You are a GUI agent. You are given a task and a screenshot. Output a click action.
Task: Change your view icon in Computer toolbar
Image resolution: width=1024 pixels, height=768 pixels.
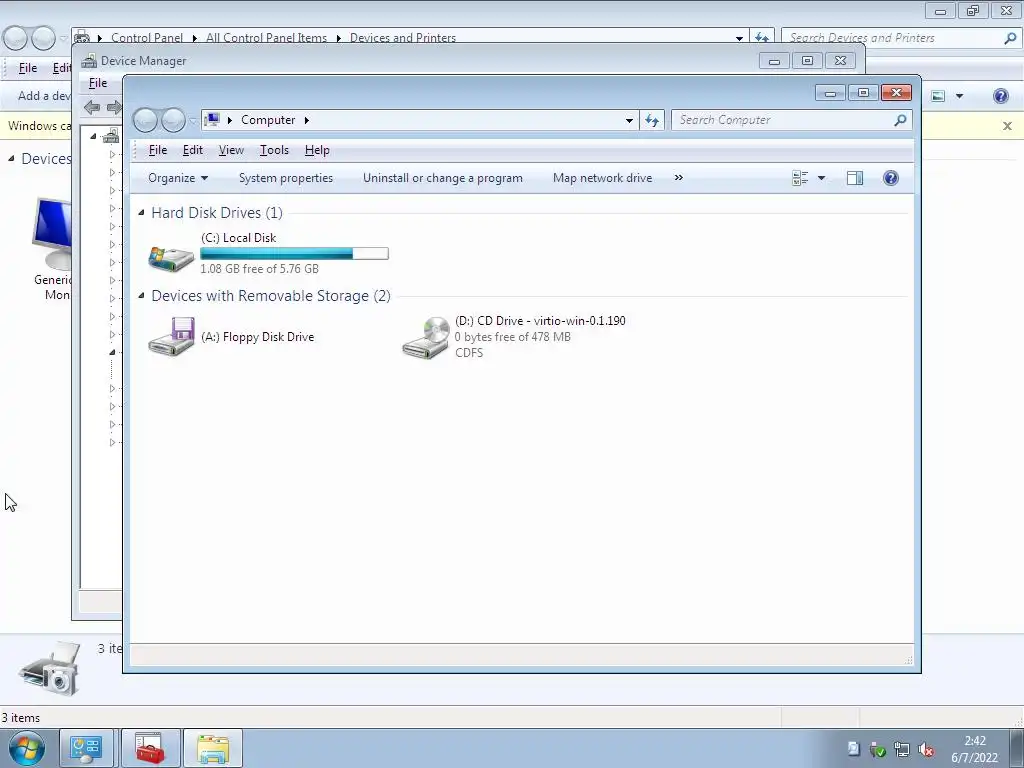[800, 178]
